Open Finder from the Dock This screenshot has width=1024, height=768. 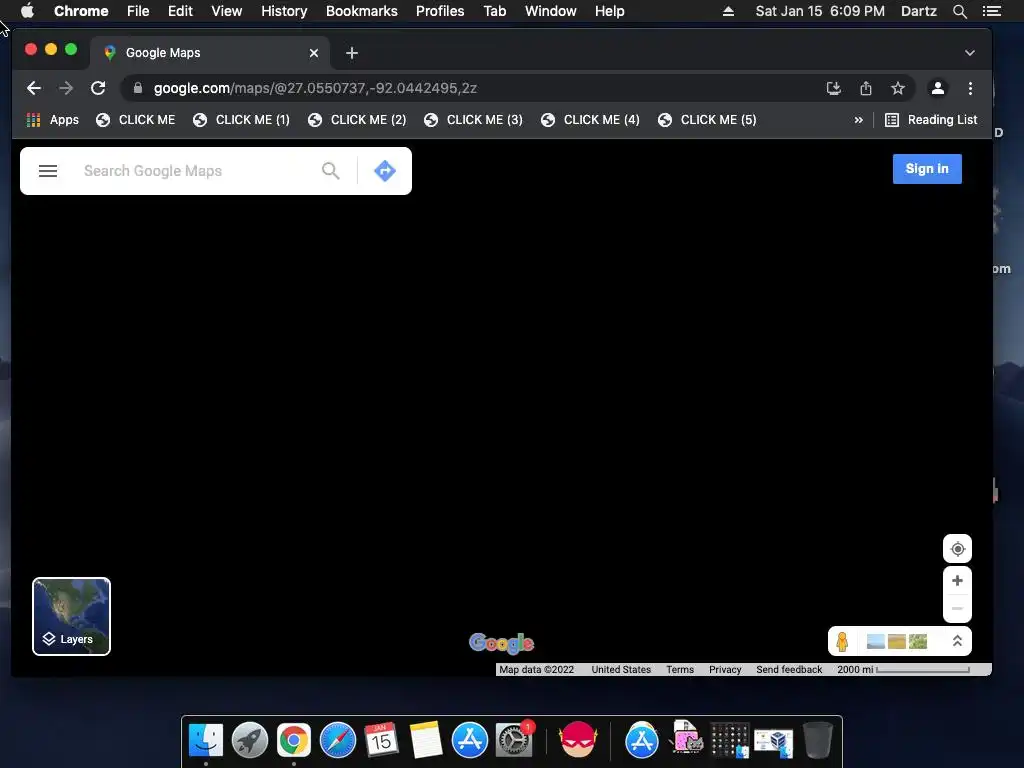pyautogui.click(x=206, y=740)
